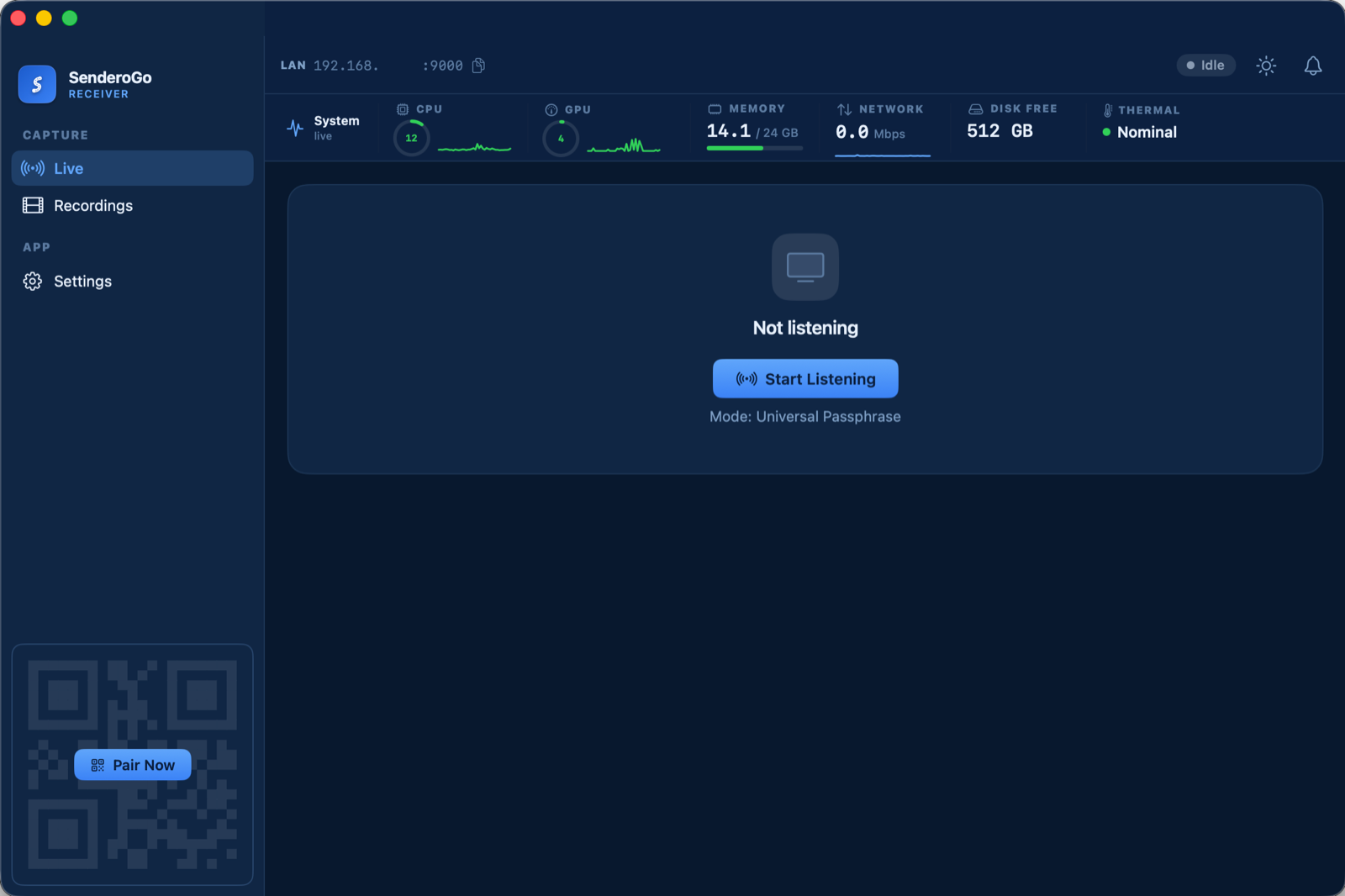Click the Pair Now button
Viewport: 1345px width, 896px height.
[x=133, y=765]
